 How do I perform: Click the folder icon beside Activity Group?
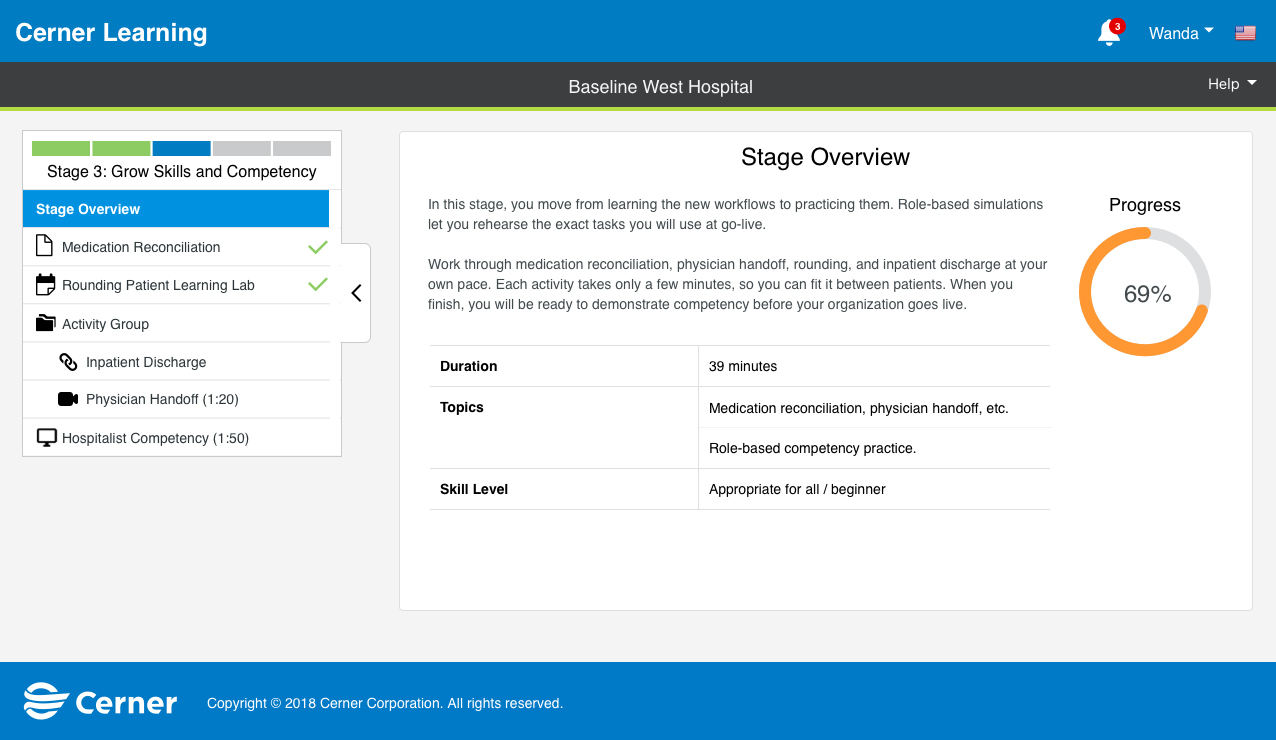(45, 323)
